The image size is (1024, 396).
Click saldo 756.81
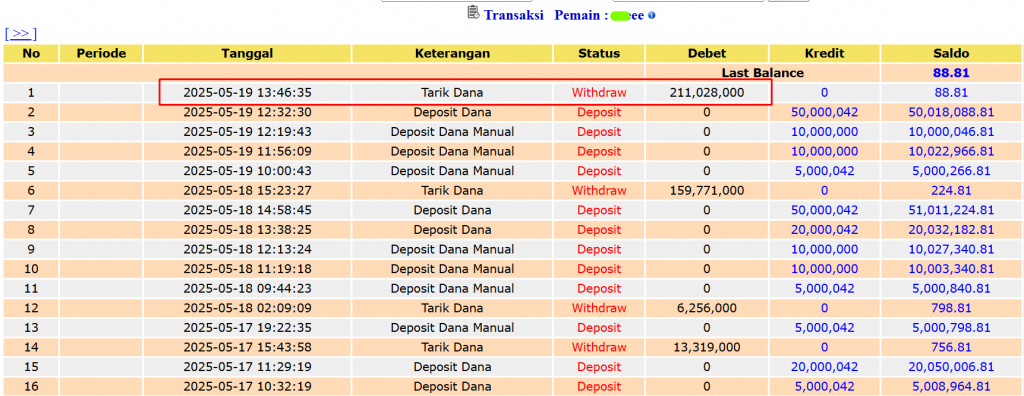[951, 348]
